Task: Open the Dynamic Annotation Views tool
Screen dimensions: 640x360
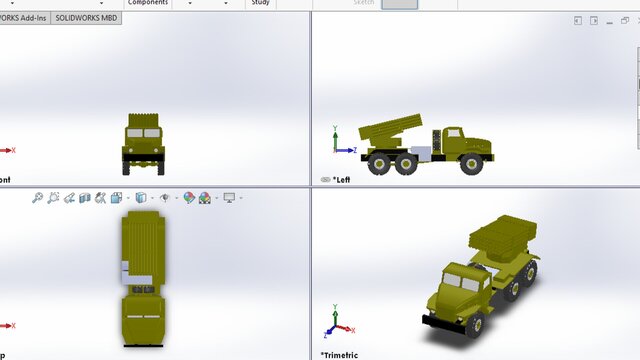Action: tap(100, 198)
